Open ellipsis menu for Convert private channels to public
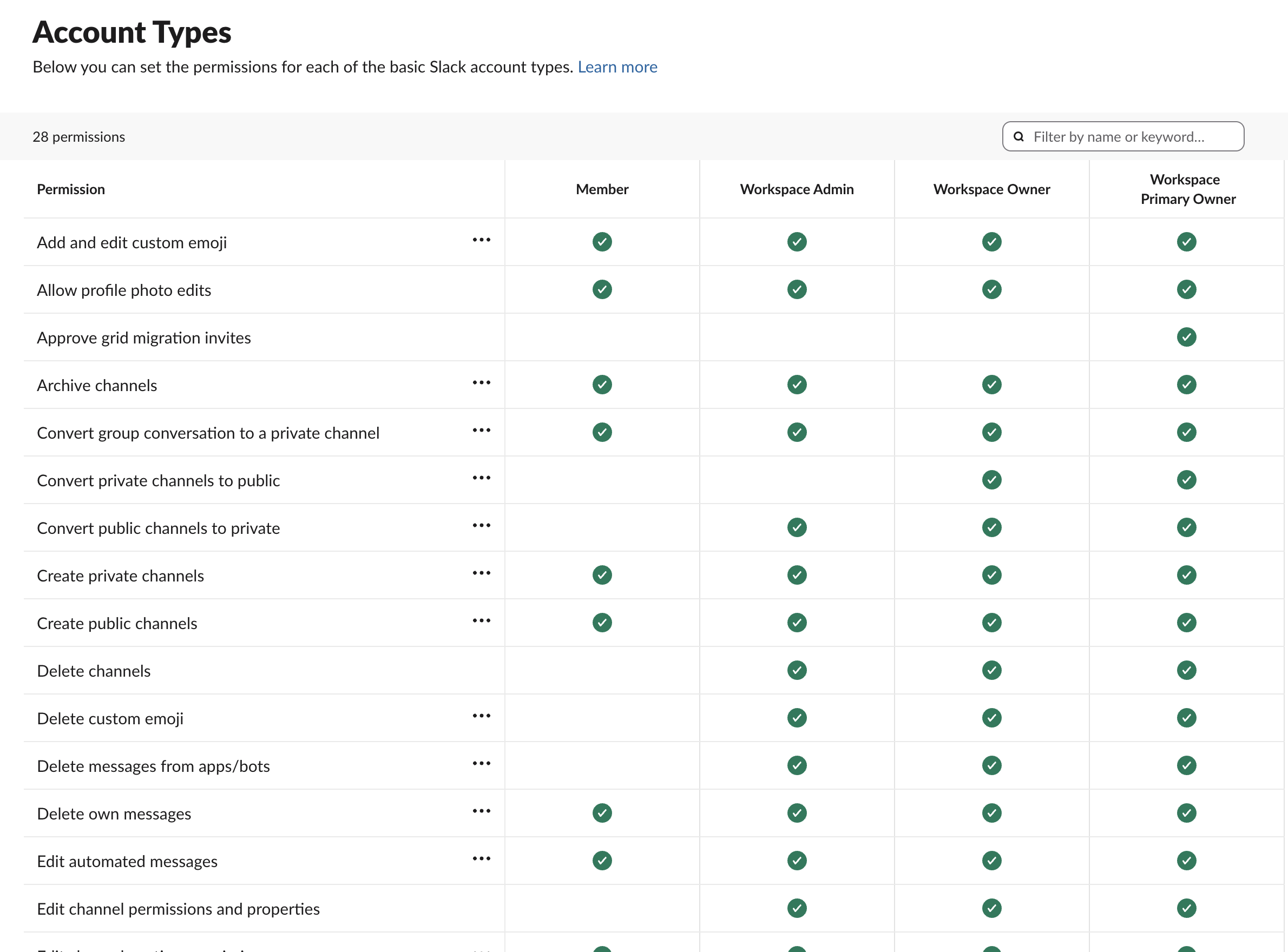The width and height of the screenshot is (1288, 952). point(482,478)
